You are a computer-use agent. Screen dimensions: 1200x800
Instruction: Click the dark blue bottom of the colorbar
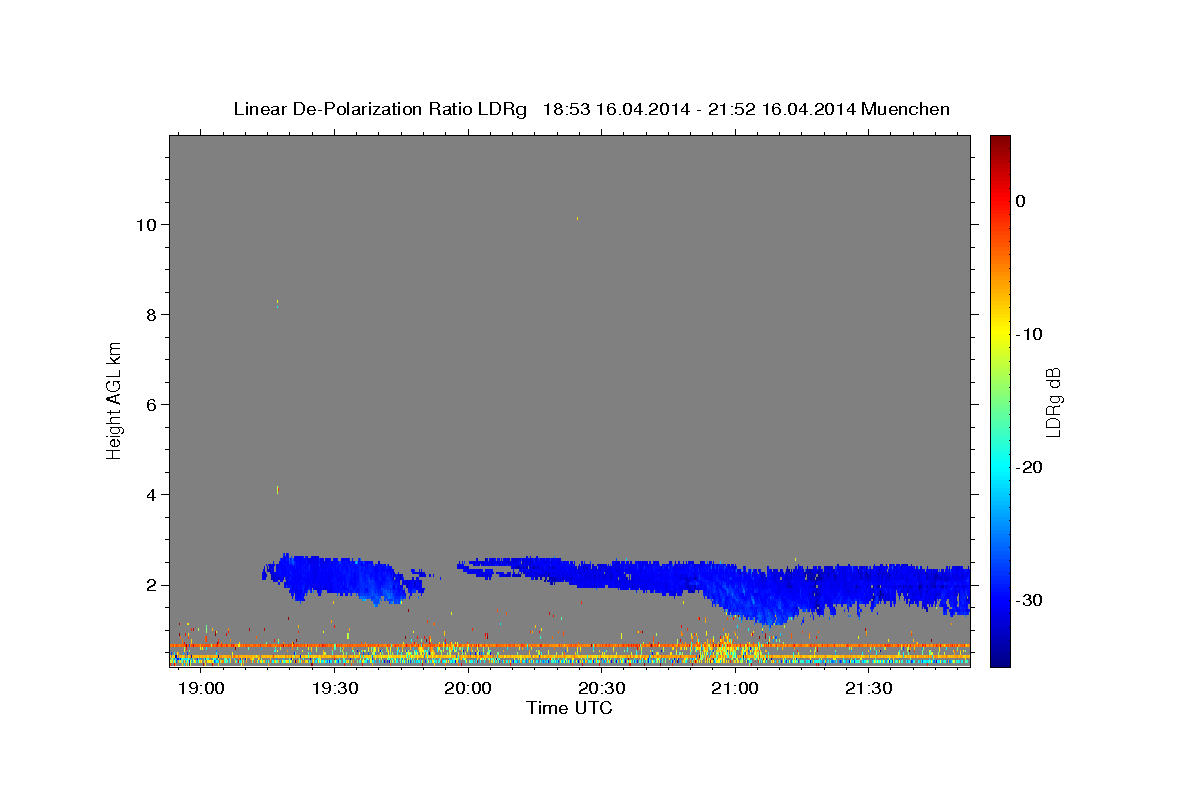1000,650
